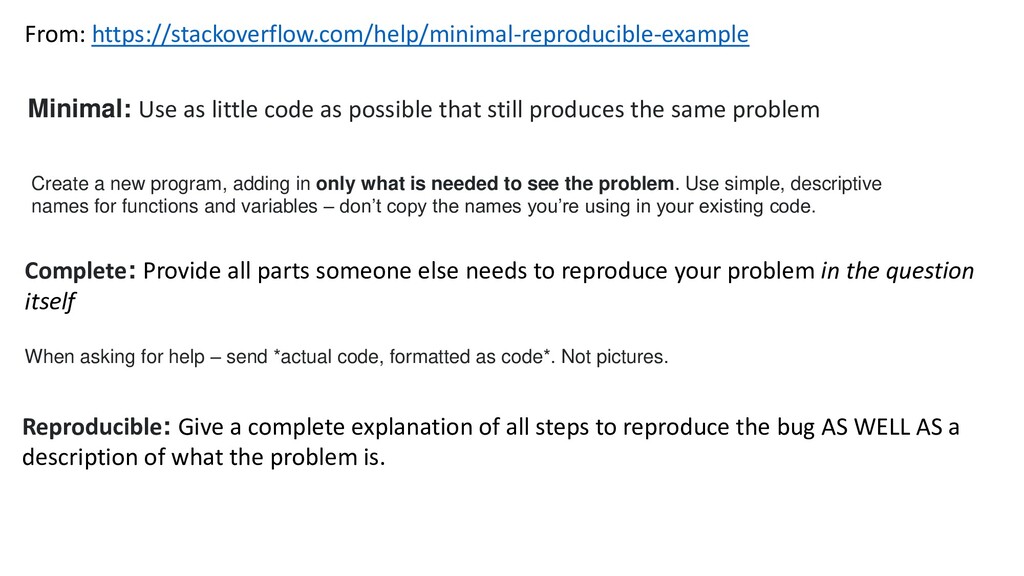Click the text "names for functions and variables"

point(174,206)
